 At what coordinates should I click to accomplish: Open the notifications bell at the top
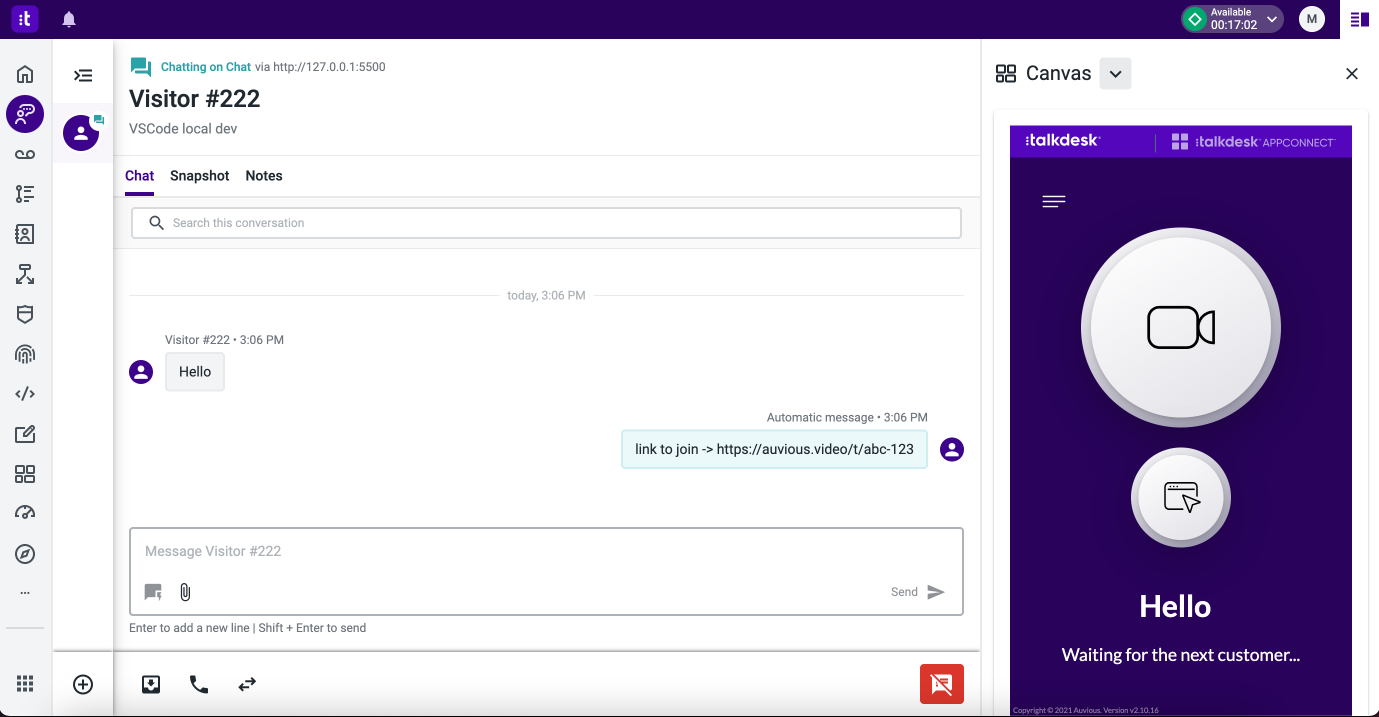pos(67,19)
